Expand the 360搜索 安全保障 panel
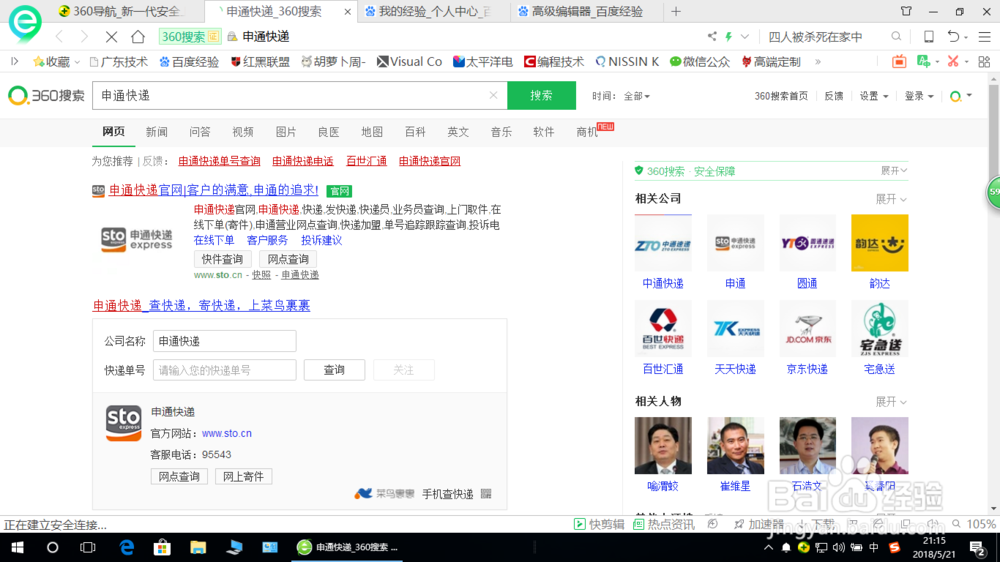The width and height of the screenshot is (1000, 562). [x=894, y=170]
